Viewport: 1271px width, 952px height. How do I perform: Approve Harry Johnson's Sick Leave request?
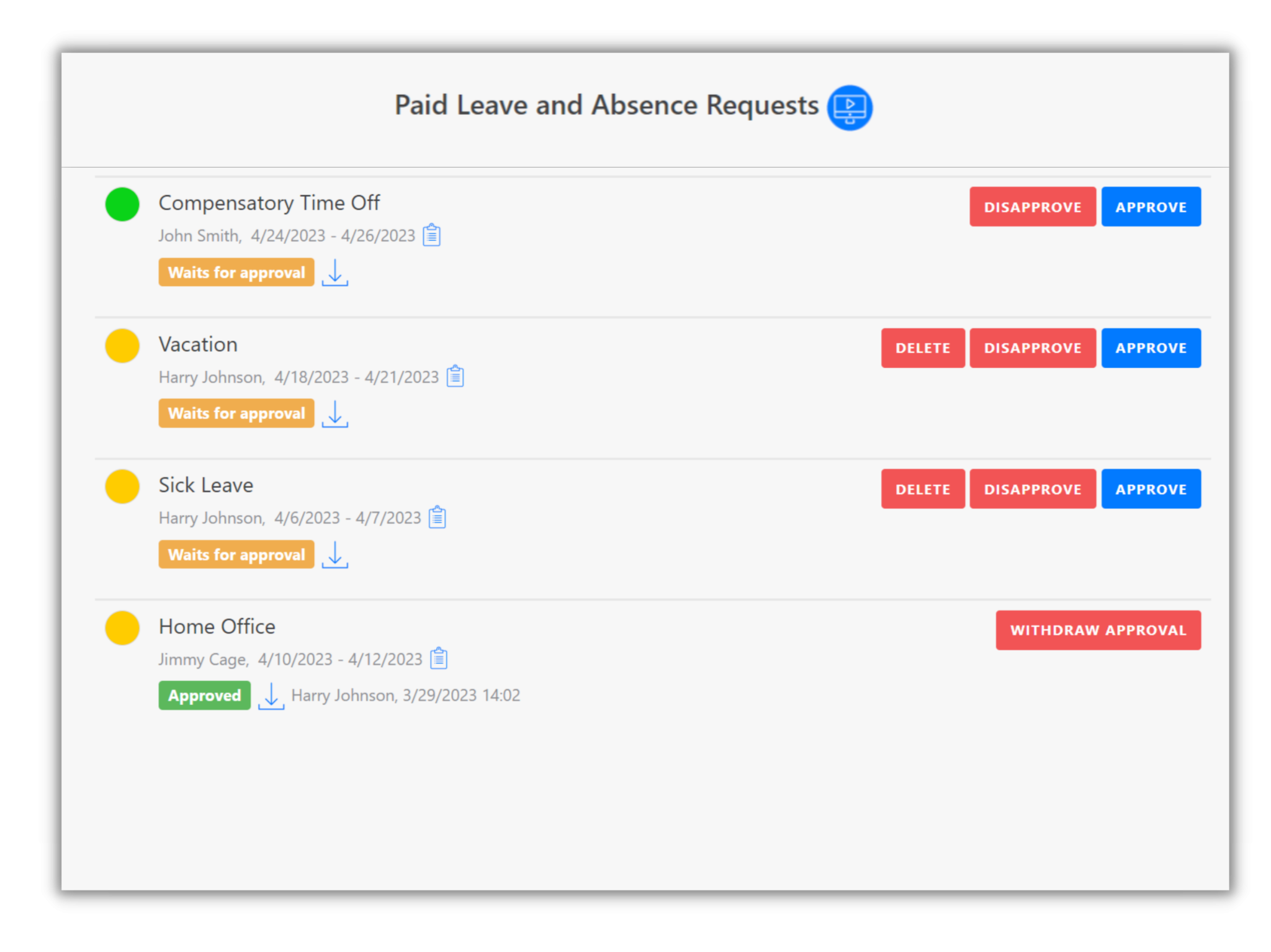click(x=1151, y=488)
